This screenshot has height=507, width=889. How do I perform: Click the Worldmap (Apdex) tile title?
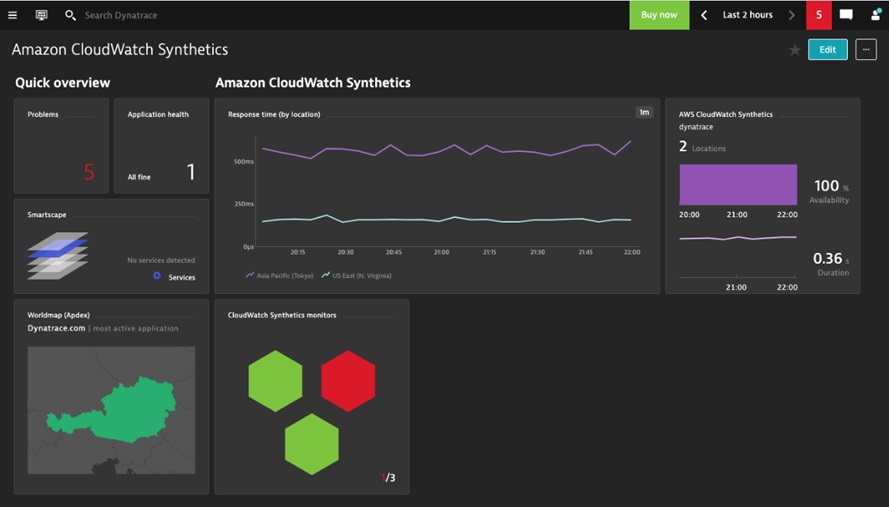(58, 315)
